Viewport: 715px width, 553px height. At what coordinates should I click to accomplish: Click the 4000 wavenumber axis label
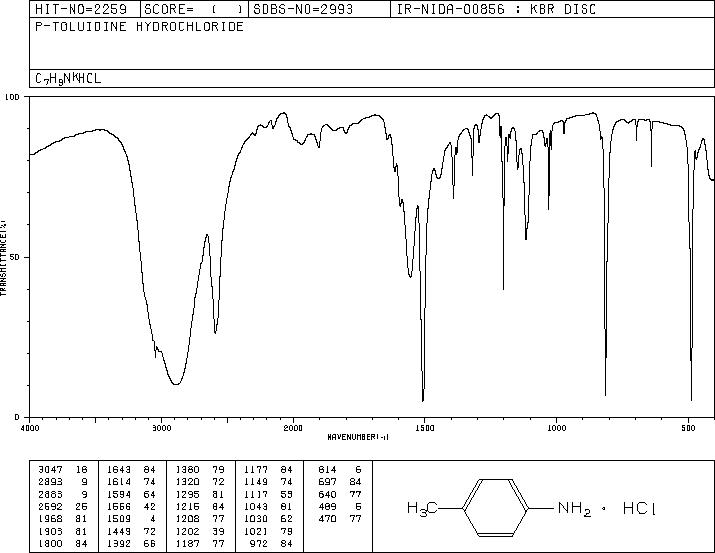tap(30, 428)
